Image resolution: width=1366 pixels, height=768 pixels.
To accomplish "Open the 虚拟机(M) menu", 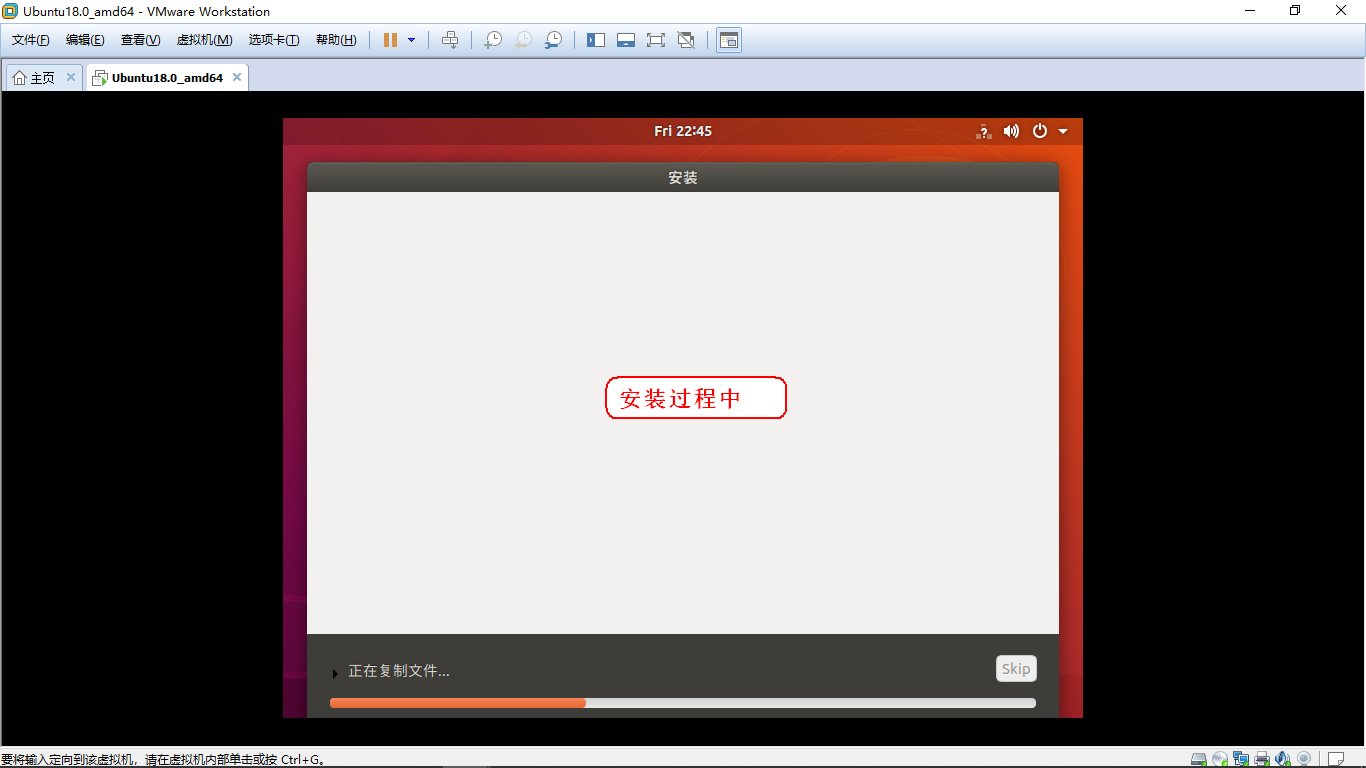I will [x=204, y=40].
